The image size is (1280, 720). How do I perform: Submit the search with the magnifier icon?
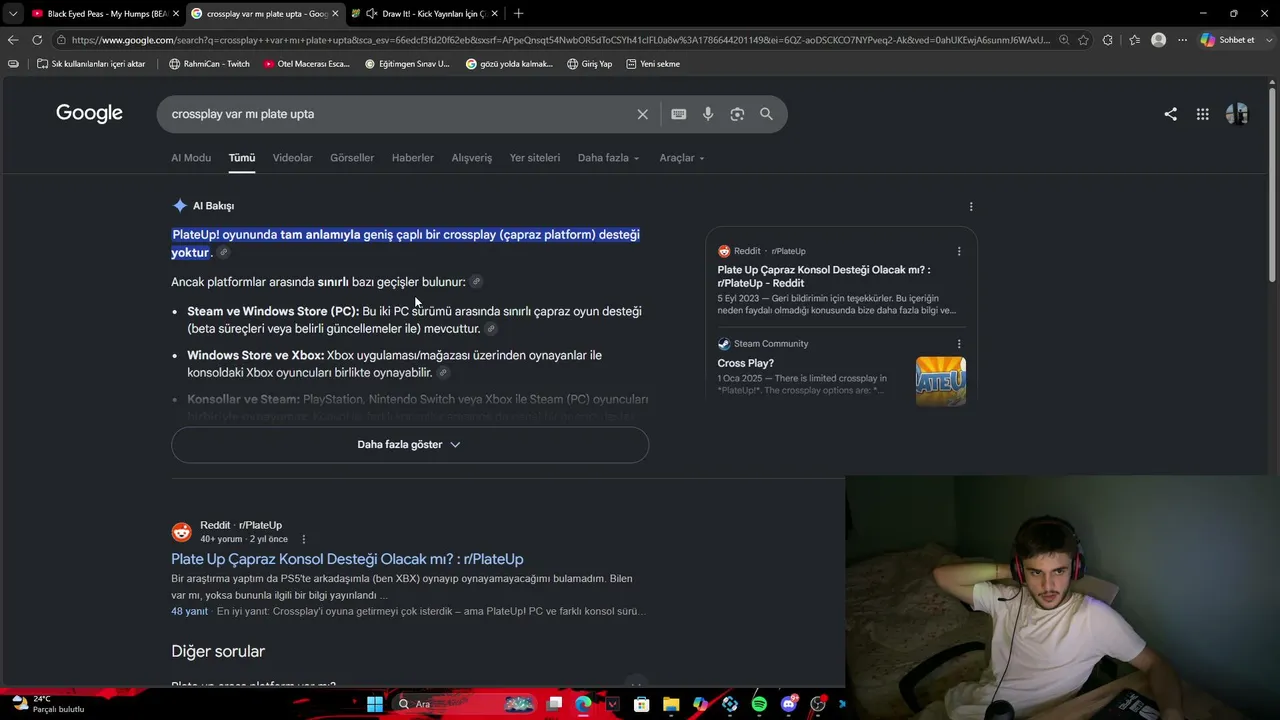(x=766, y=114)
